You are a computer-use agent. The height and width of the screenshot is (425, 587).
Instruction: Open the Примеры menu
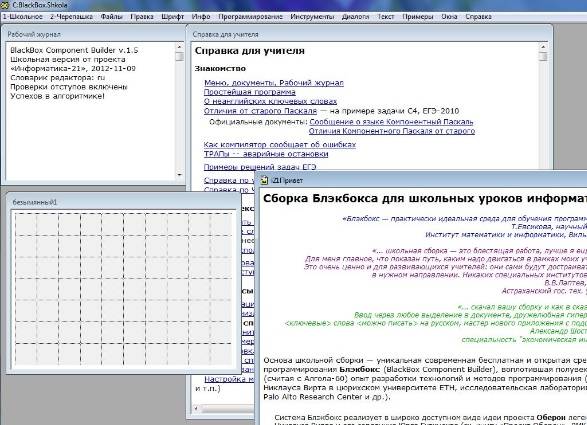click(x=418, y=17)
